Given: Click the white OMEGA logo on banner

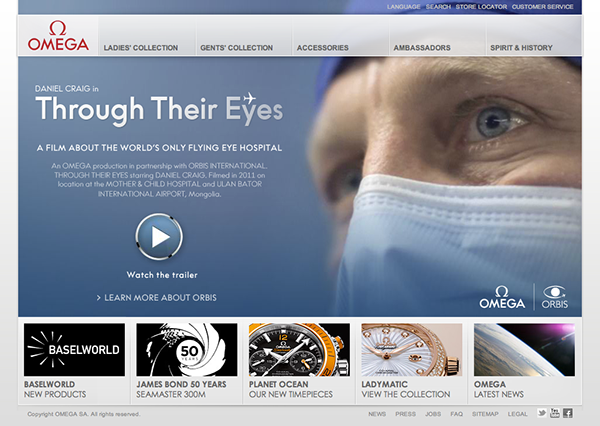Looking at the screenshot, I should (x=502, y=297).
